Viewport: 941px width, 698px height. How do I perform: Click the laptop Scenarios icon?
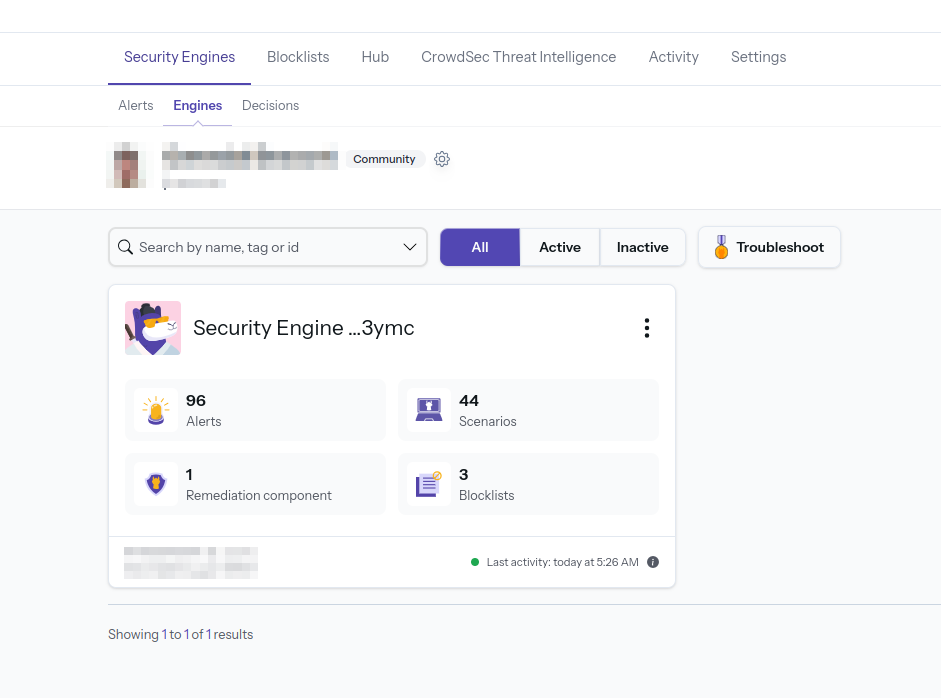429,410
